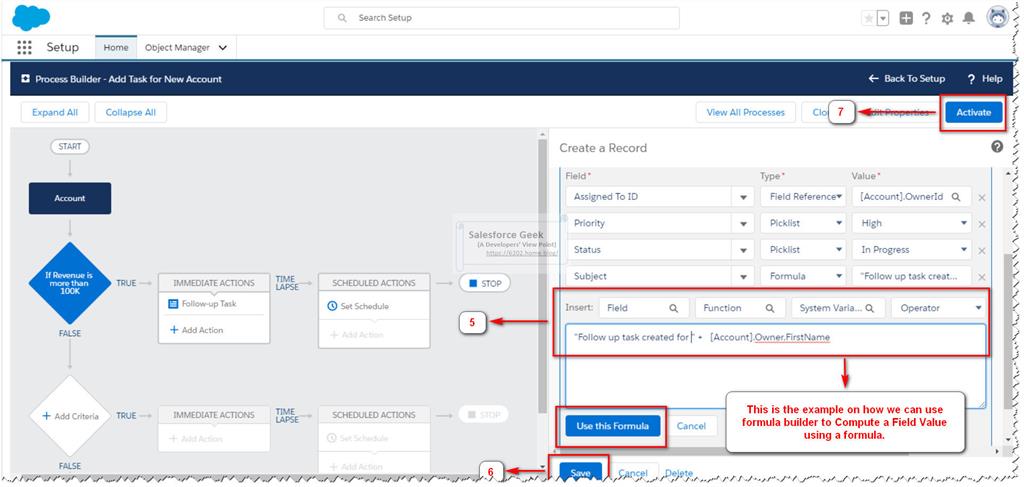Image resolution: width=1024 pixels, height=487 pixels.
Task: Click the Insert Function search box
Action: [x=740, y=308]
